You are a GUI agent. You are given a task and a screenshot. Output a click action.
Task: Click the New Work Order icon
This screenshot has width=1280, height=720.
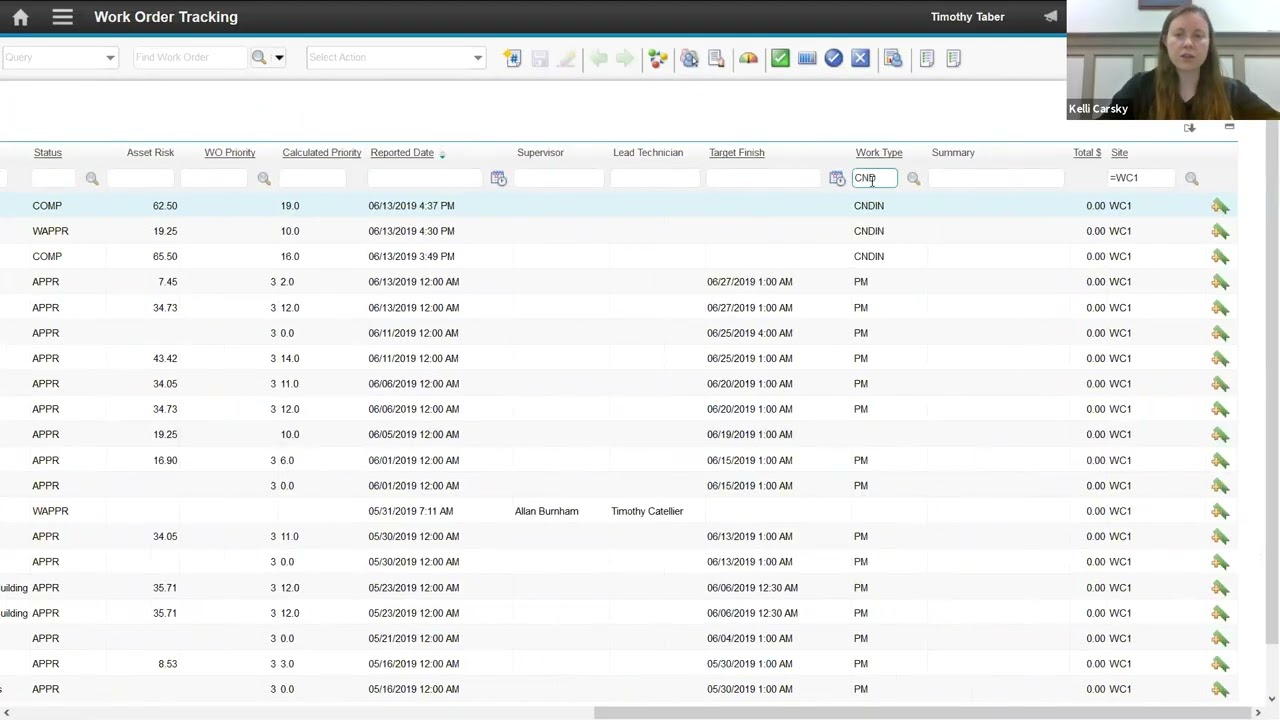tap(513, 58)
